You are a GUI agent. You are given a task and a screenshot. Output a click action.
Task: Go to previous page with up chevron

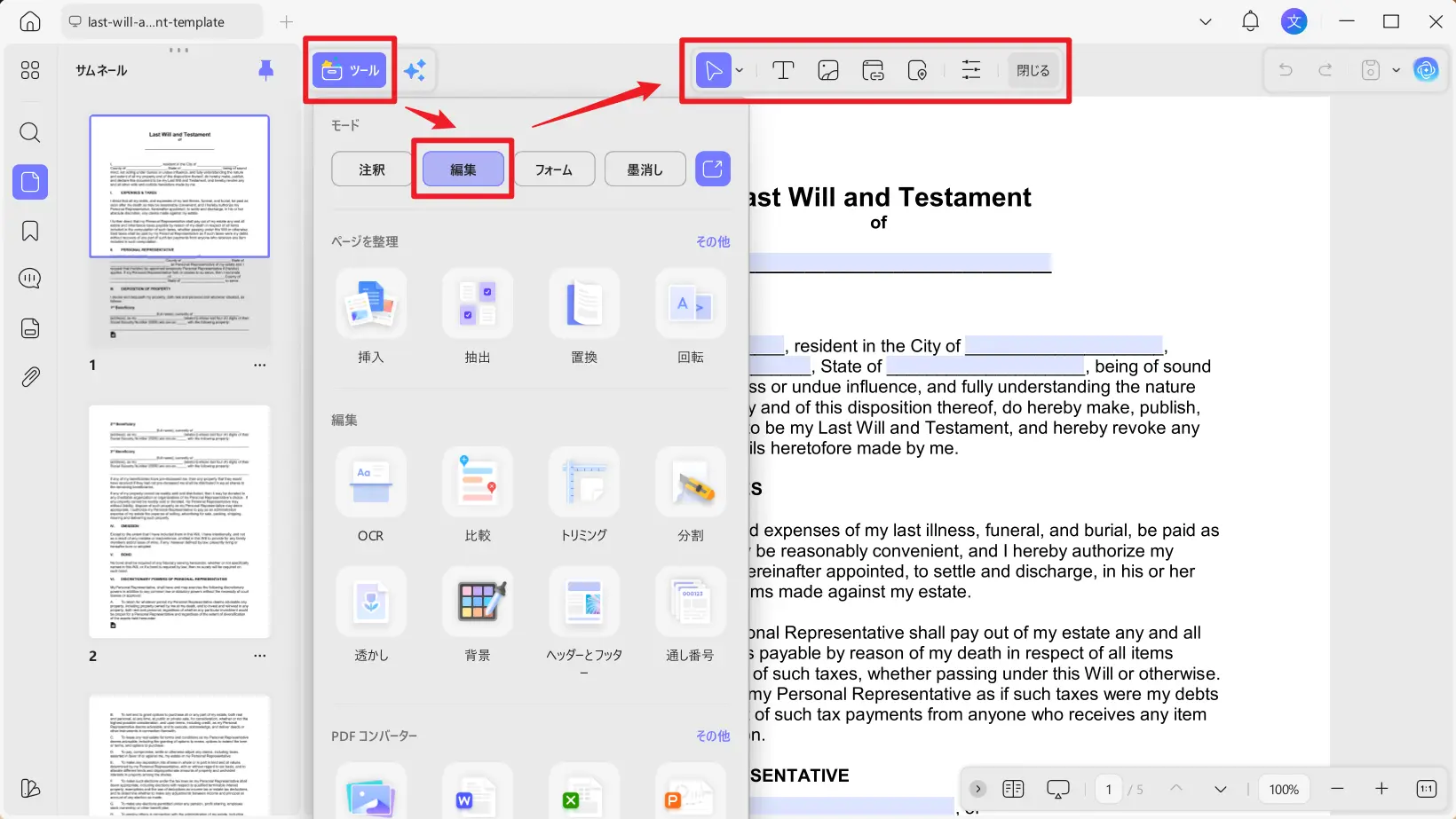pos(1176,789)
